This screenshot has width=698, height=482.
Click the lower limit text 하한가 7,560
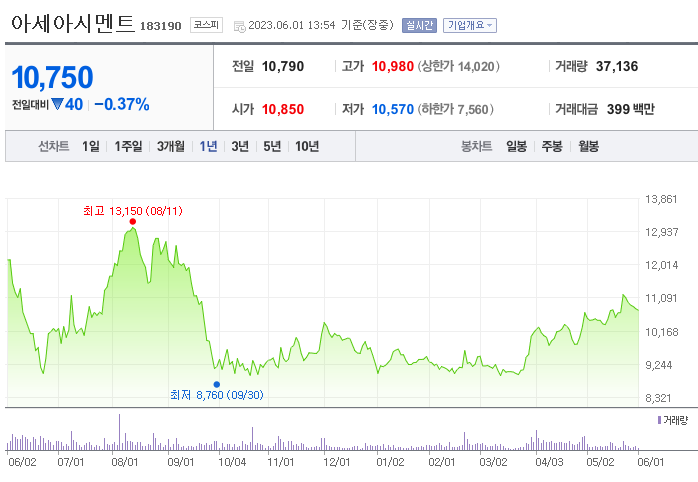click(455, 109)
